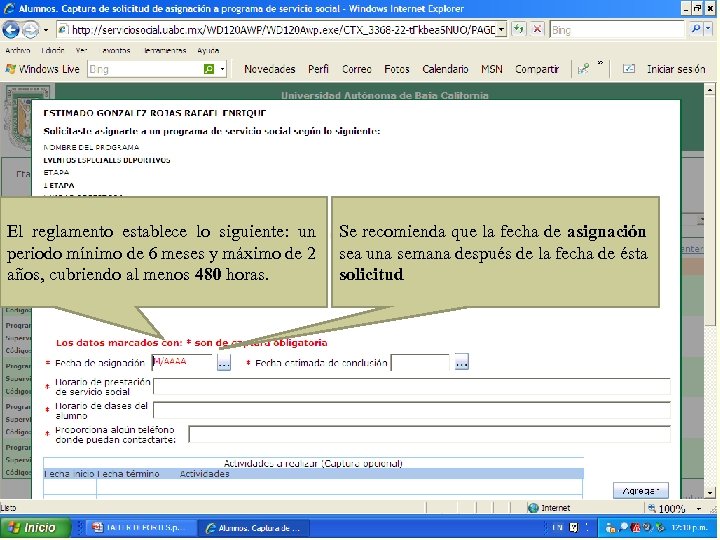Image resolution: width=720 pixels, height=540 pixels.
Task: Click Perfil in the Windows Live toolbar
Action: (318, 69)
